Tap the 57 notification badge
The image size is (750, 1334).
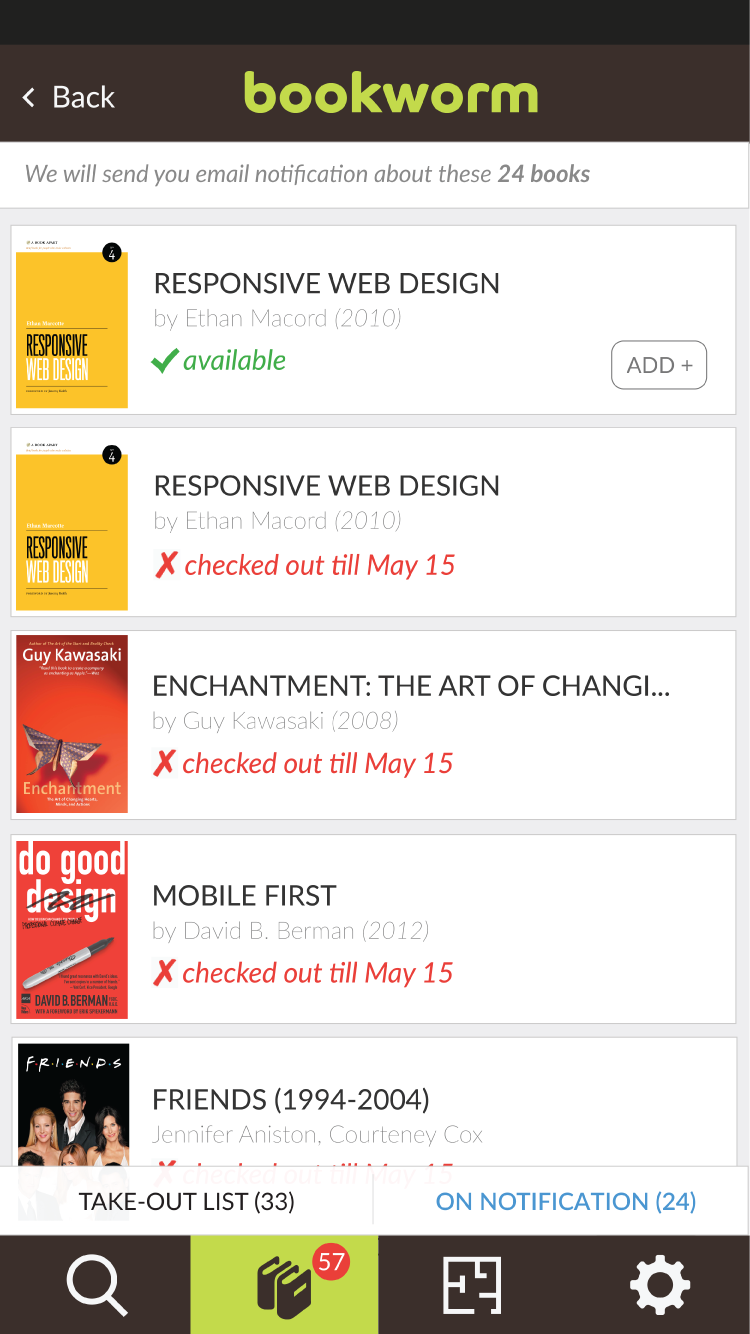click(330, 1262)
